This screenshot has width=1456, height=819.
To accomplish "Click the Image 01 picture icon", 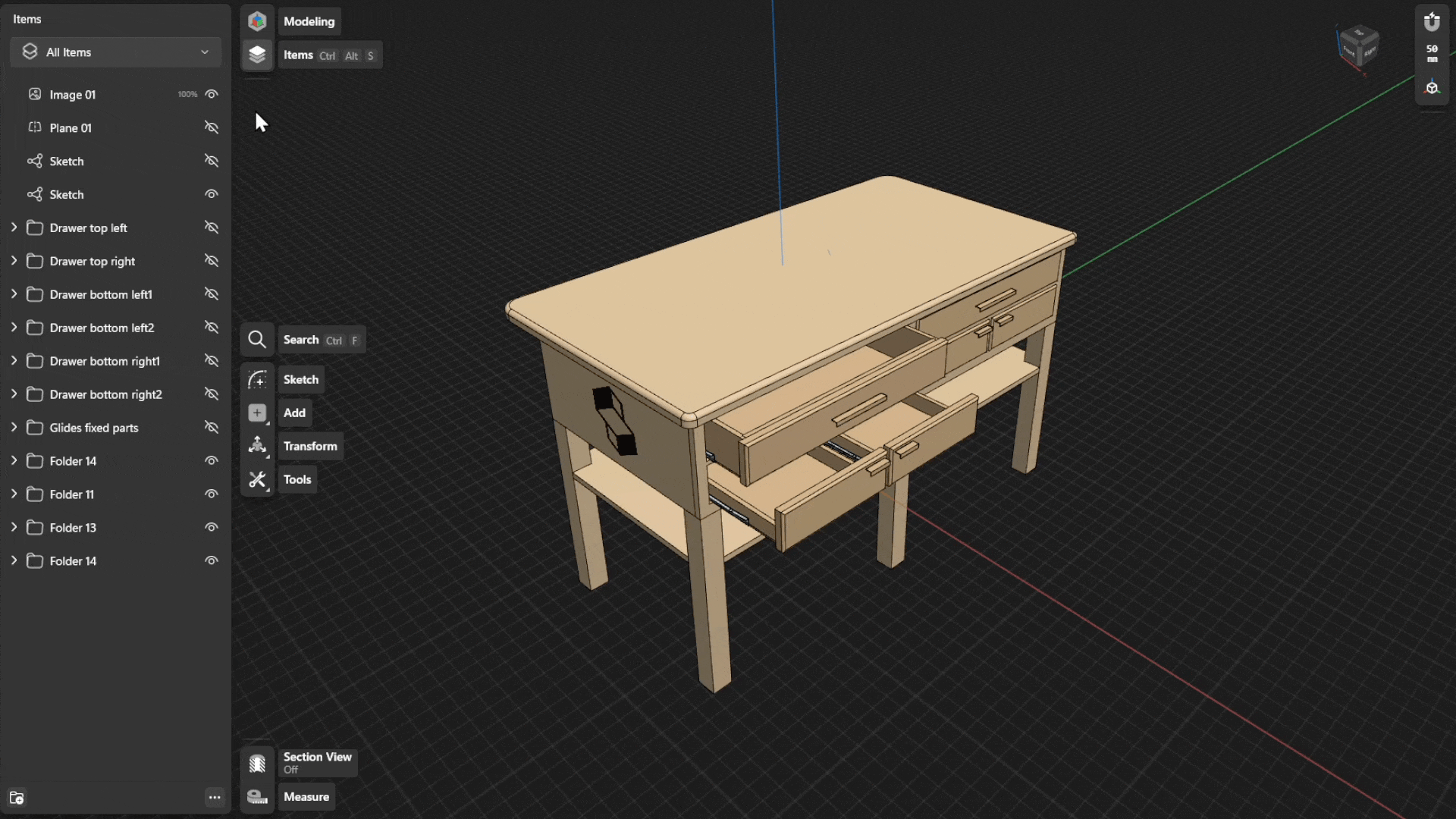I will [34, 94].
